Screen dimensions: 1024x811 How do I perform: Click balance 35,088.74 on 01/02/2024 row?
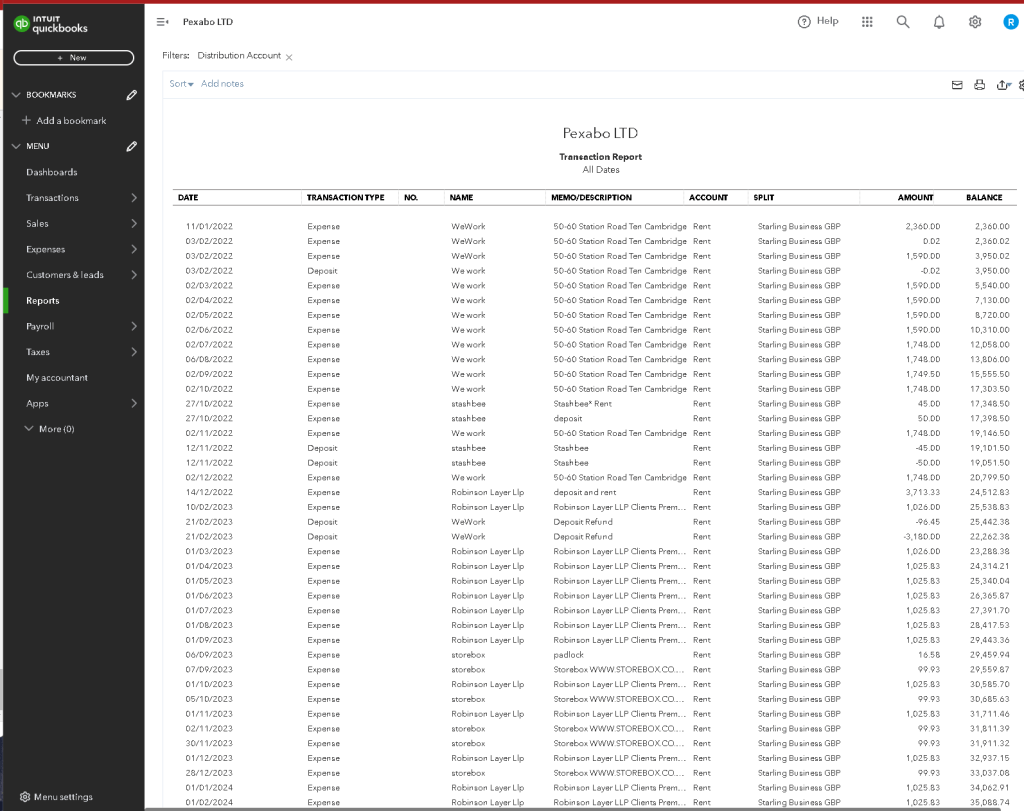pyautogui.click(x=989, y=802)
